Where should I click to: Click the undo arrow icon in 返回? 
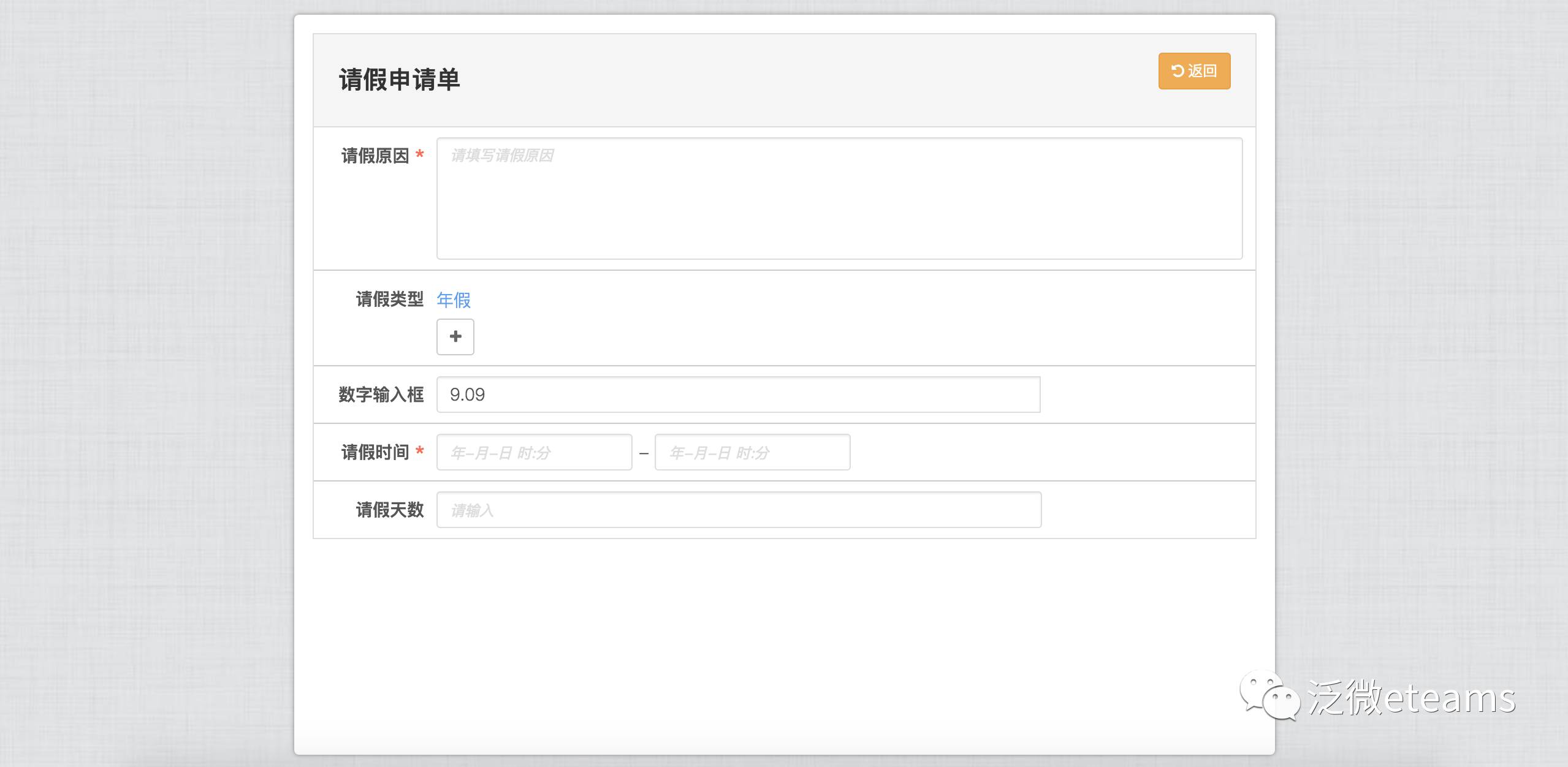click(x=1178, y=71)
